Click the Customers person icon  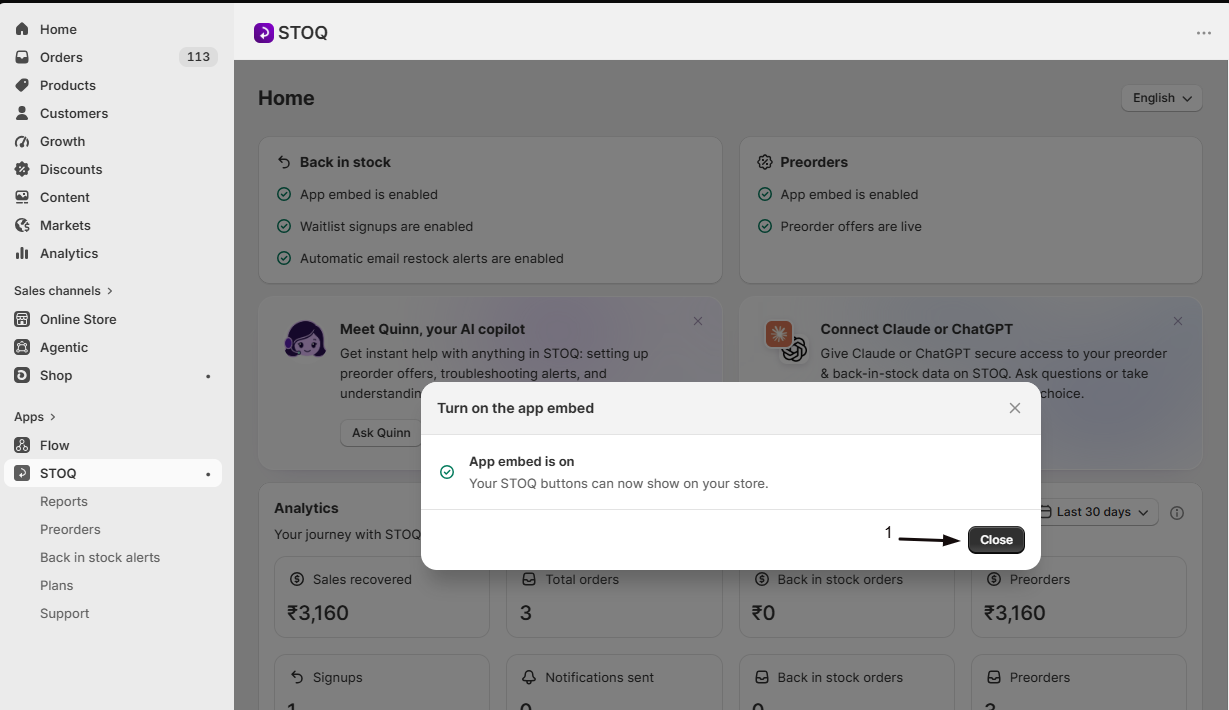point(22,113)
